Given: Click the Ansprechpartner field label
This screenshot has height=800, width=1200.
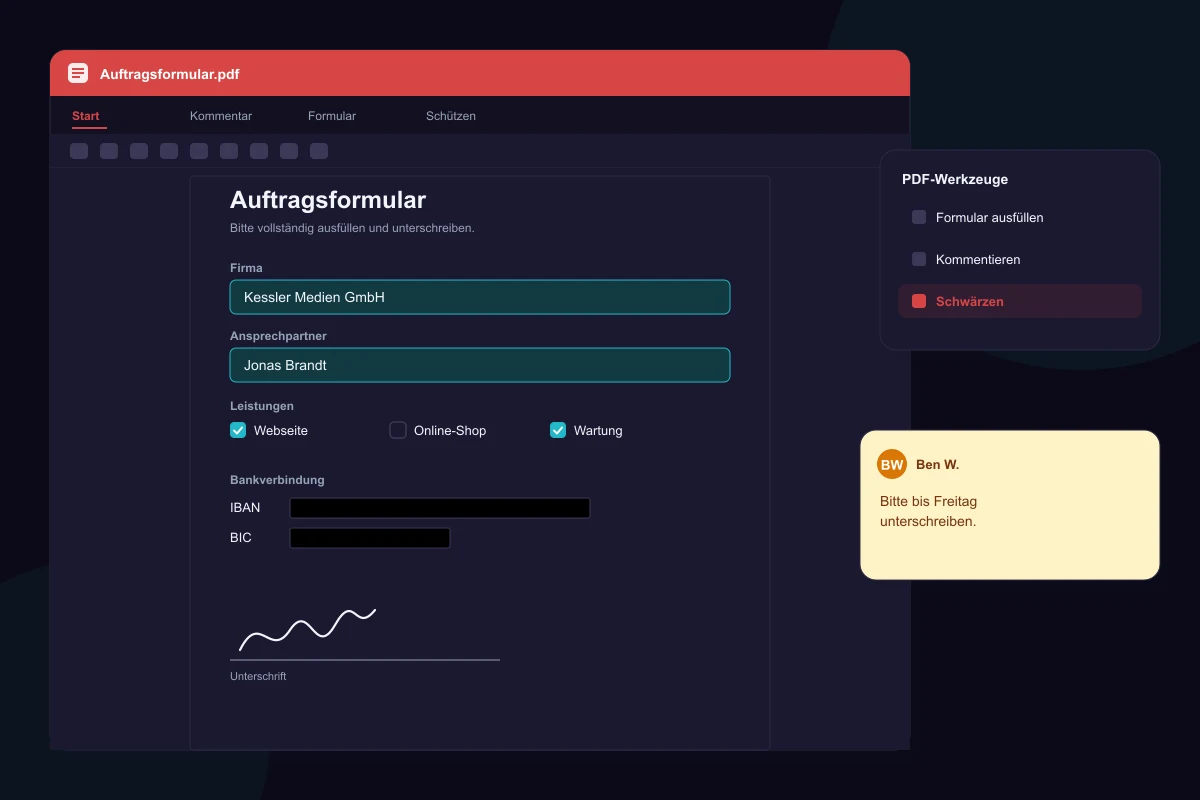Looking at the screenshot, I should click(278, 336).
